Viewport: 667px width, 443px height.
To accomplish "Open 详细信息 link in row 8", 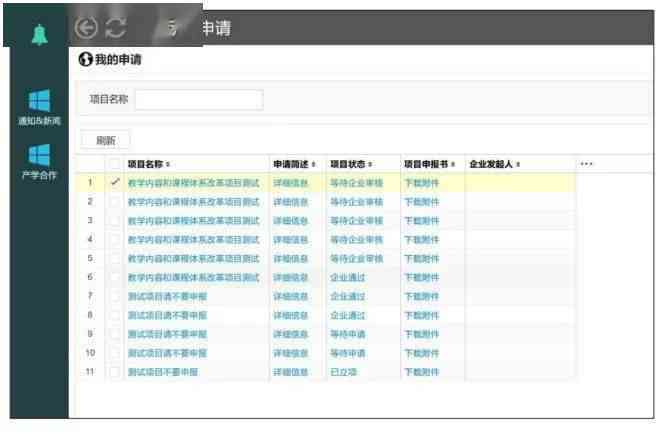I will click(x=291, y=315).
